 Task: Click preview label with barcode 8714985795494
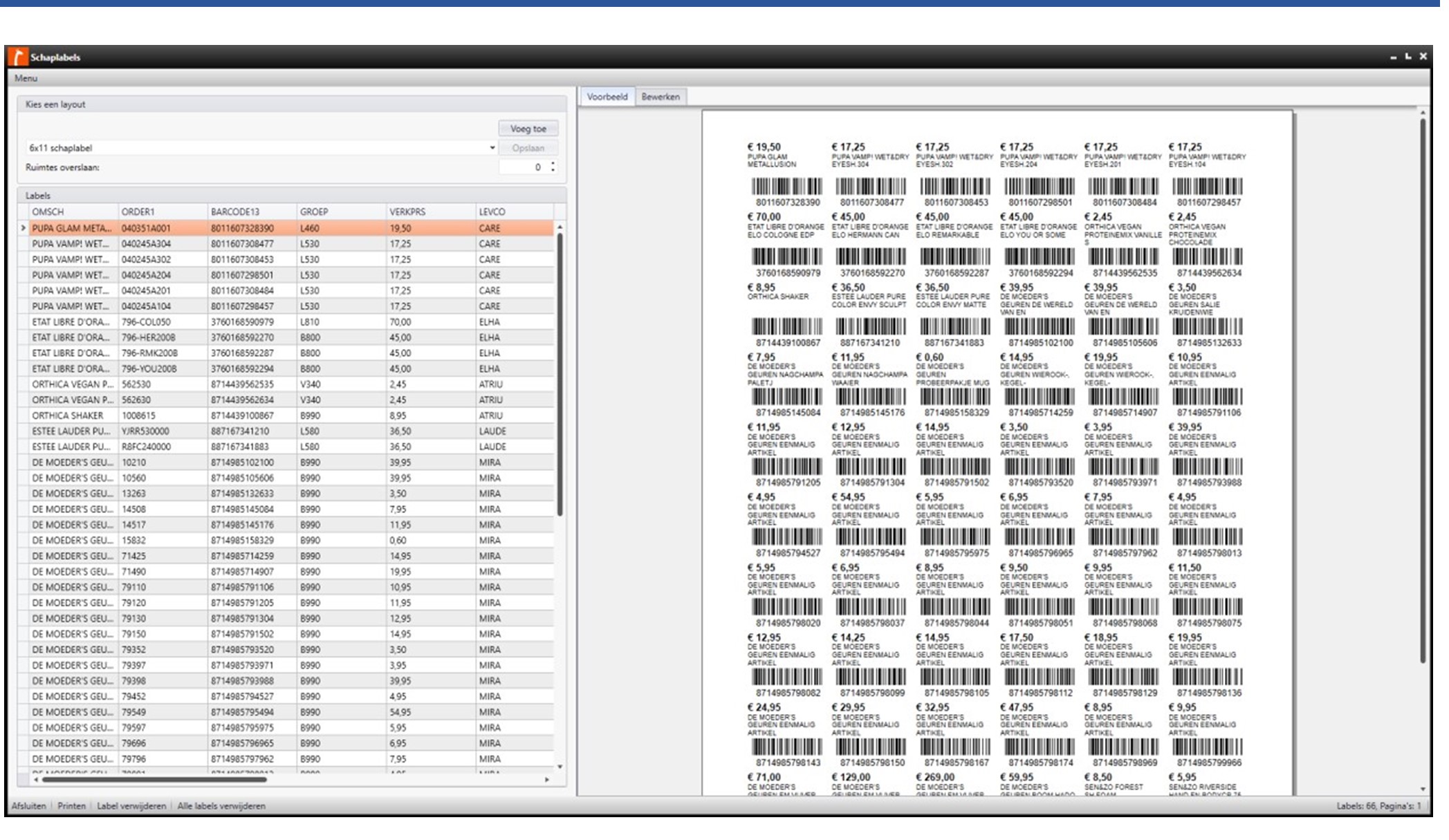pos(870,525)
